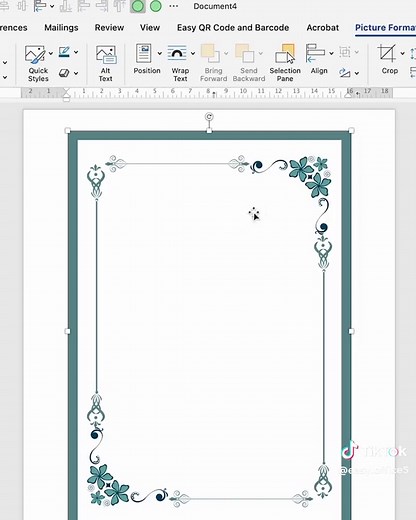Expand the title bar align icon's dropdown arrow
This screenshot has height=520, width=416.
[52, 6]
